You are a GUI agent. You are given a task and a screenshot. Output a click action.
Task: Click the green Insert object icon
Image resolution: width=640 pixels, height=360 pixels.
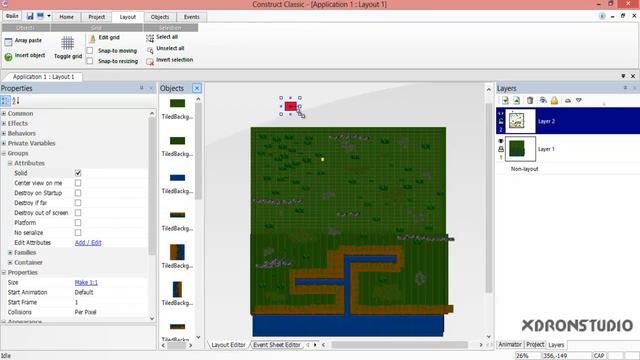coord(8,57)
